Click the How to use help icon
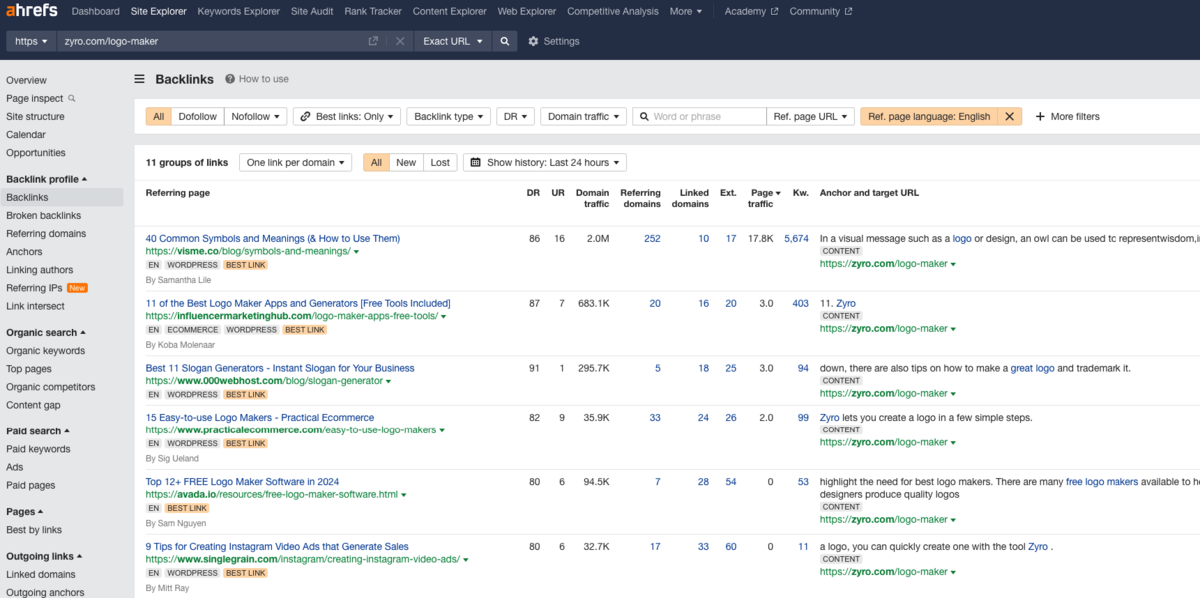The width and height of the screenshot is (1200, 598). (230, 79)
